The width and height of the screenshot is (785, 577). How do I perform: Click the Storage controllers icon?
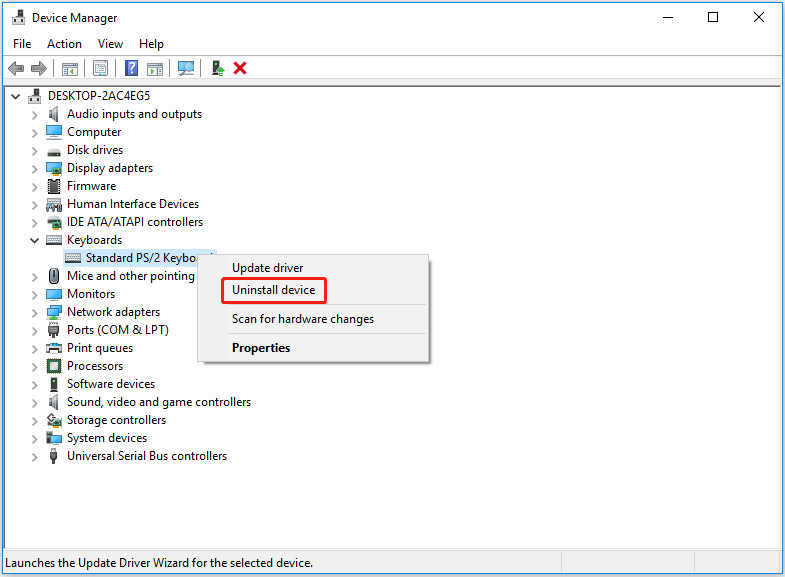(x=54, y=420)
